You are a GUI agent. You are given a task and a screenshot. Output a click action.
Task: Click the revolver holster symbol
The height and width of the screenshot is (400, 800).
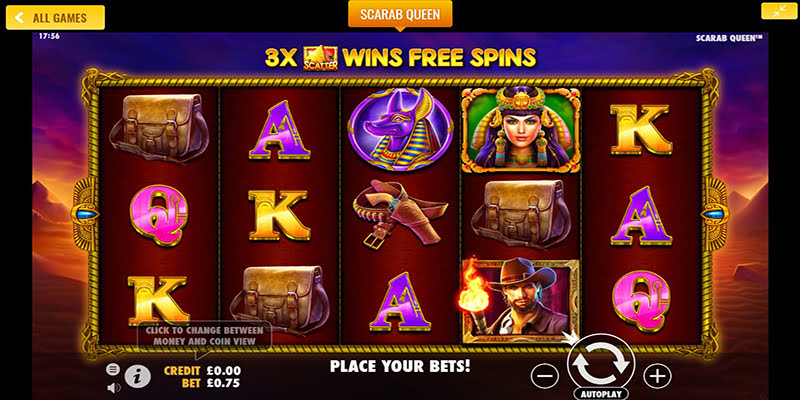tap(400, 214)
